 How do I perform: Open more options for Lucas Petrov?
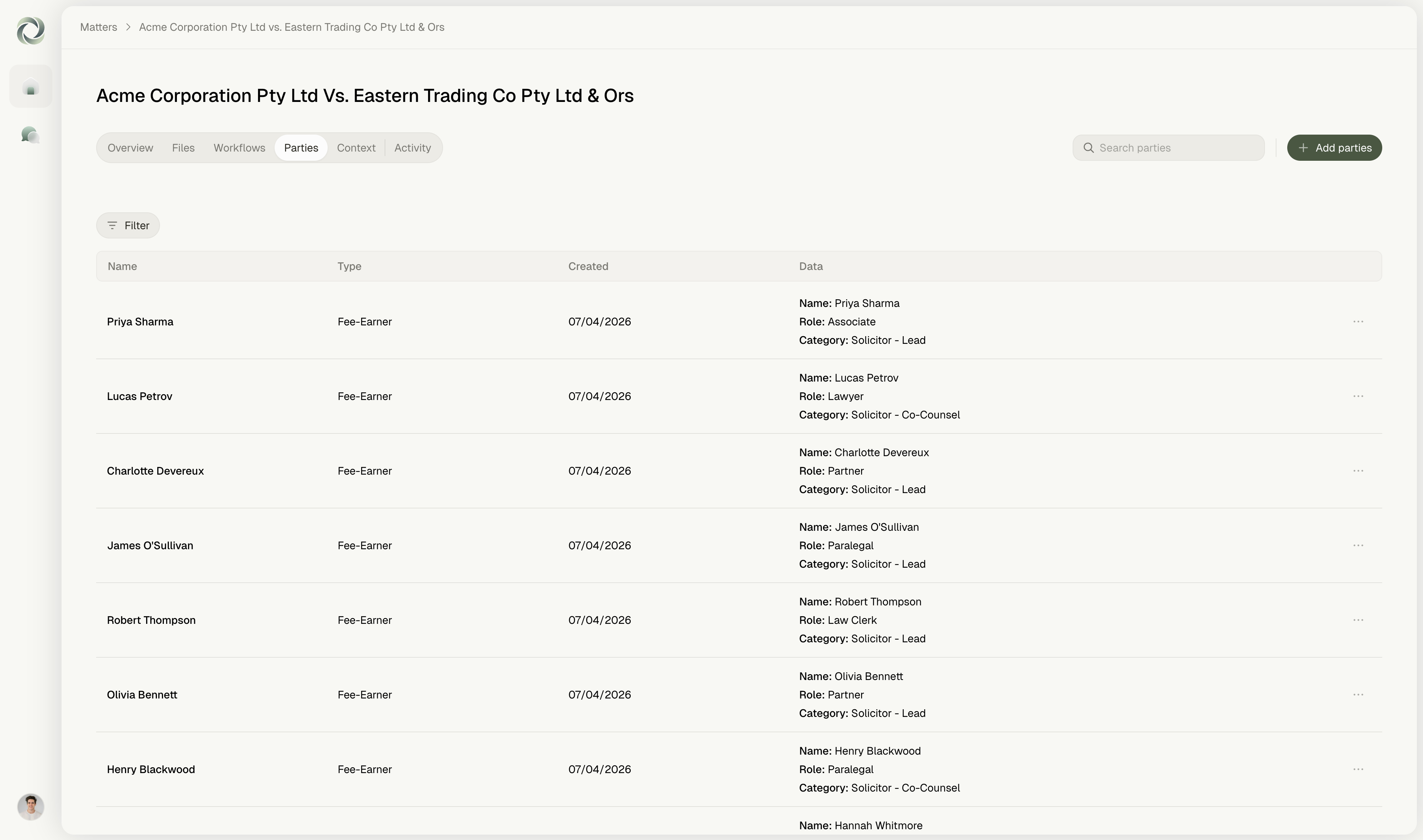(1358, 396)
